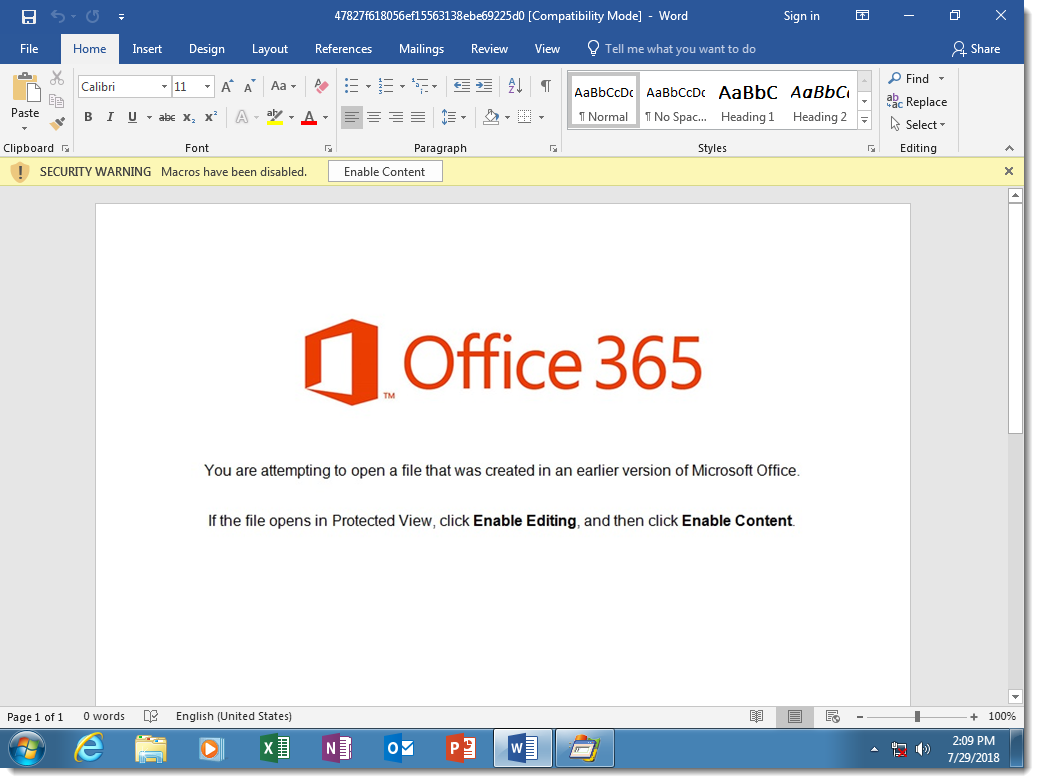Click the zoom slider handle
The image size is (1039, 783).
pyautogui.click(x=917, y=717)
